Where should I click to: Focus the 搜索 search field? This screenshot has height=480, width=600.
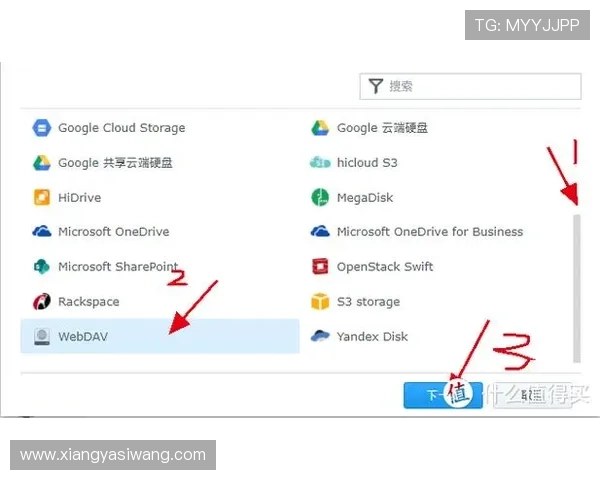click(x=470, y=86)
